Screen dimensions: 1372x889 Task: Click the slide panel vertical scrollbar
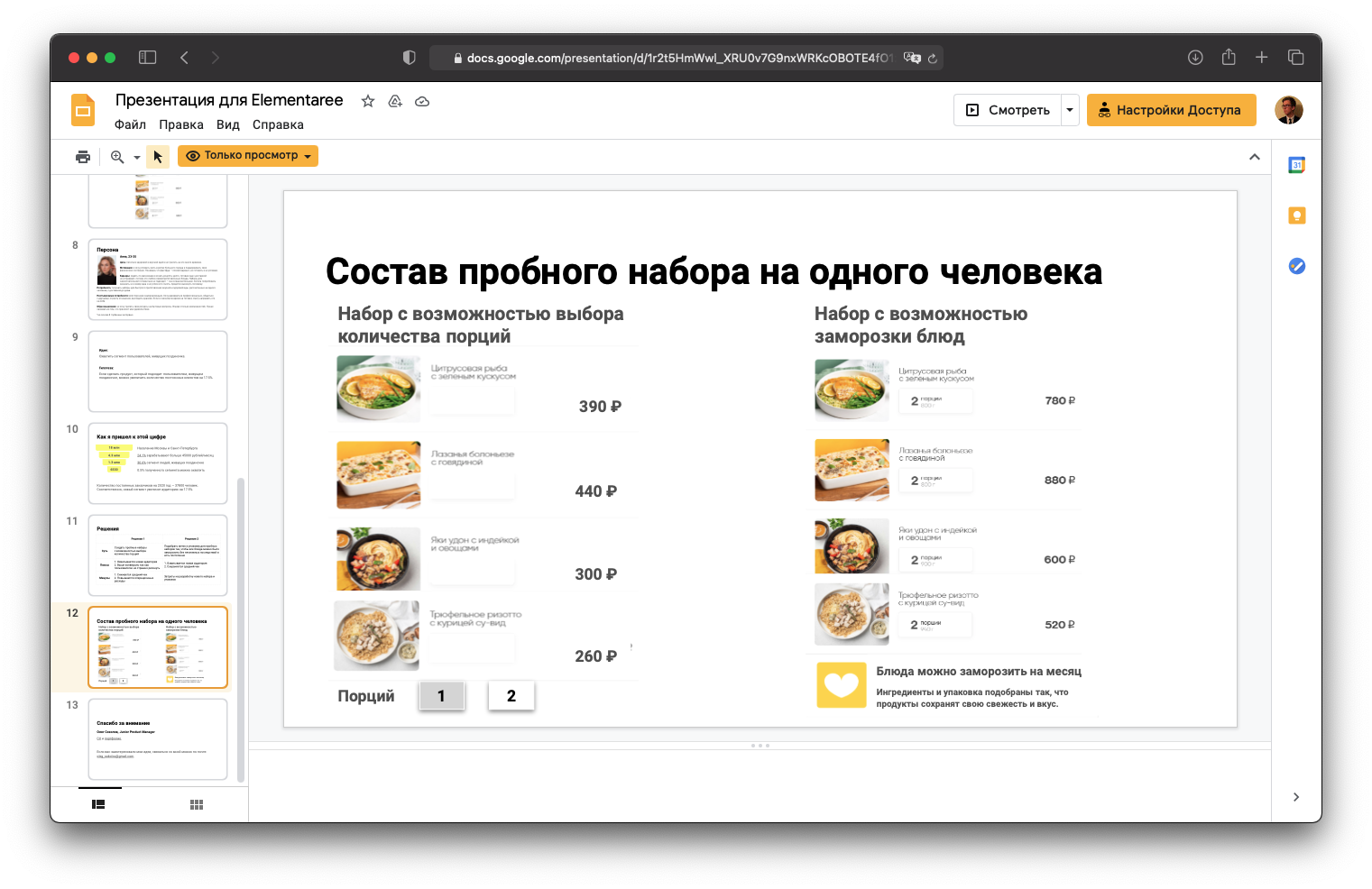point(241,631)
